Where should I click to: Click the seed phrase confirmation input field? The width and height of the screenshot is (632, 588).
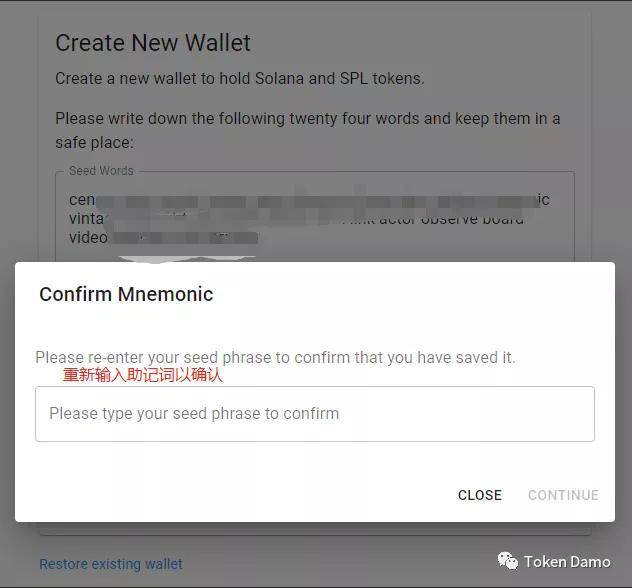click(315, 414)
